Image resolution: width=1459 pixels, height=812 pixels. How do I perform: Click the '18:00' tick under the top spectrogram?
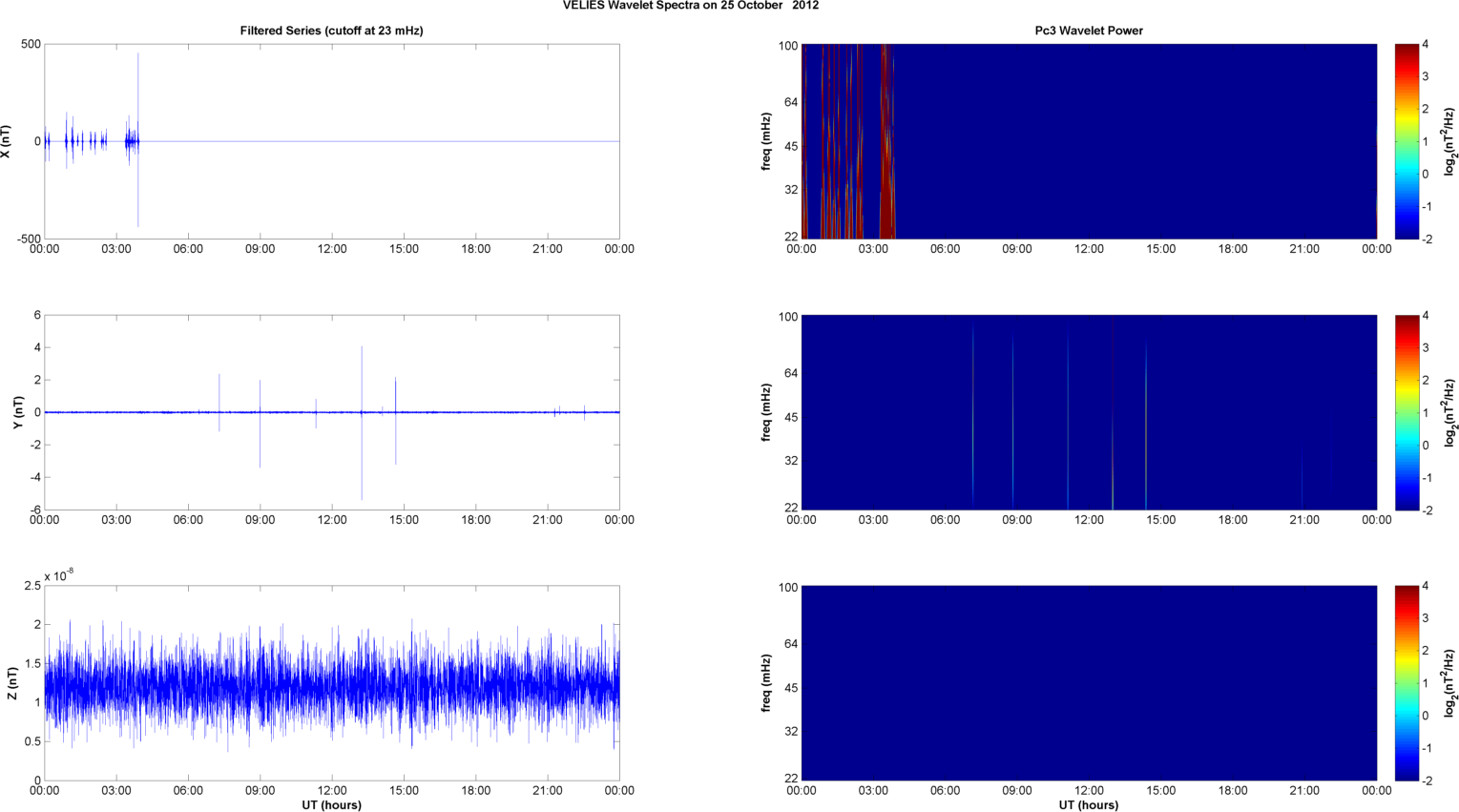click(1233, 249)
